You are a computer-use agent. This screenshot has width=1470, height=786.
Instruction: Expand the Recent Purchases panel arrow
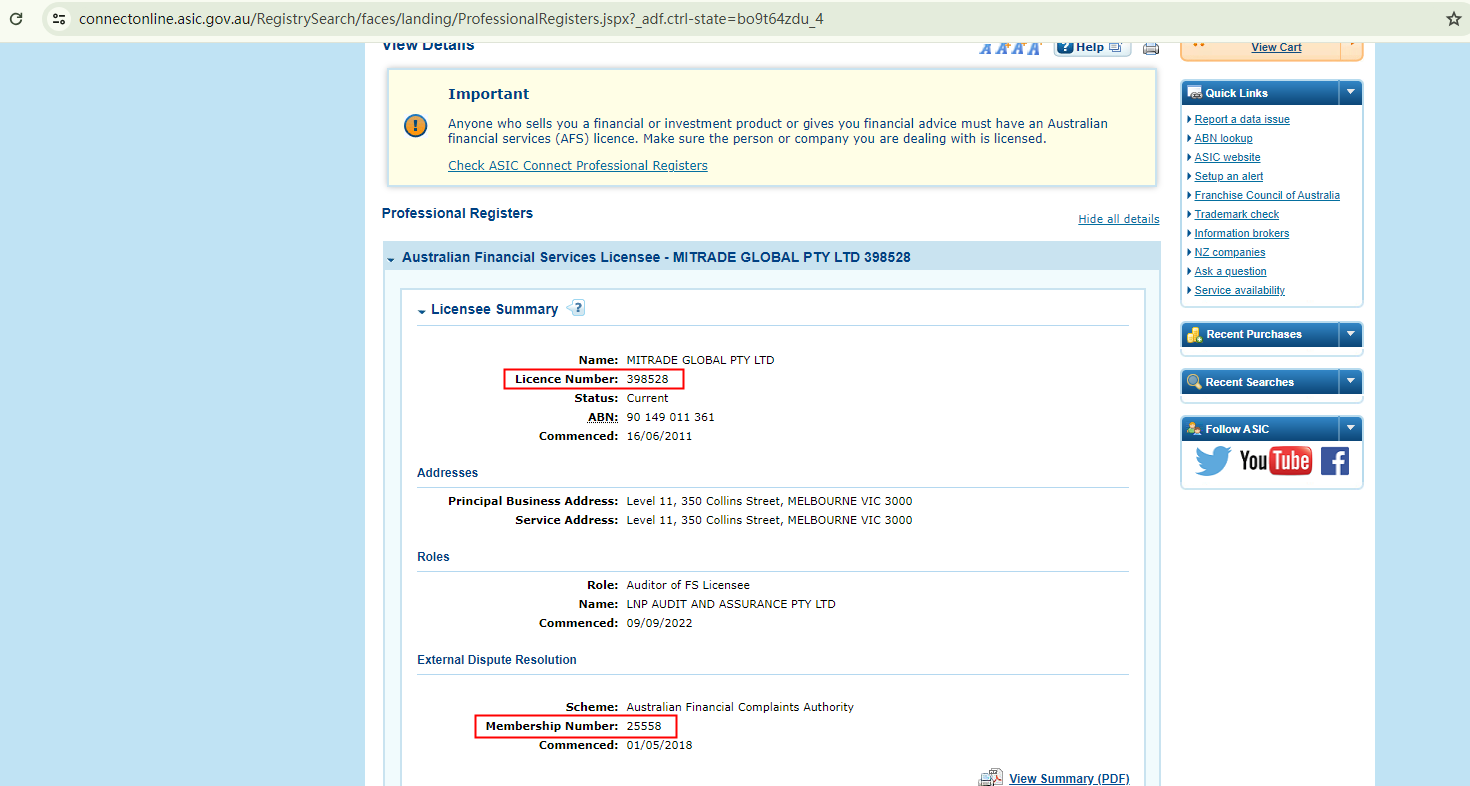coord(1351,334)
